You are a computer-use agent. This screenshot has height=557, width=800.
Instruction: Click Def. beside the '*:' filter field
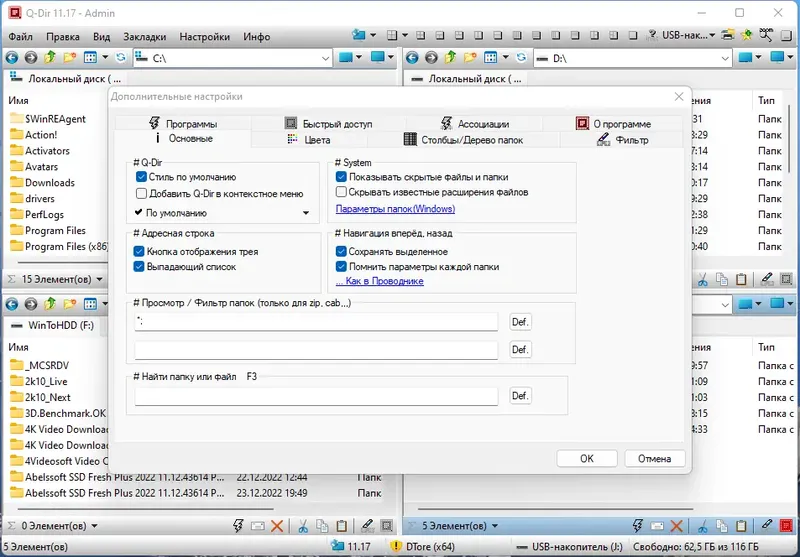point(520,322)
